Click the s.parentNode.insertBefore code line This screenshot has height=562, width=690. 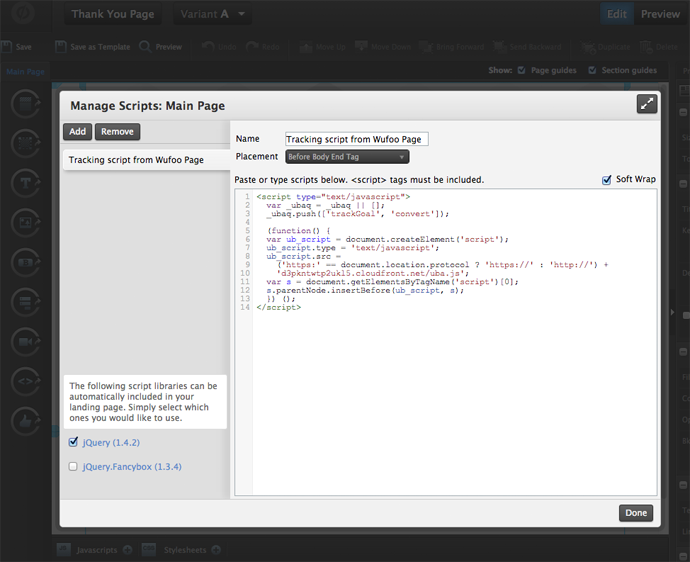point(365,290)
